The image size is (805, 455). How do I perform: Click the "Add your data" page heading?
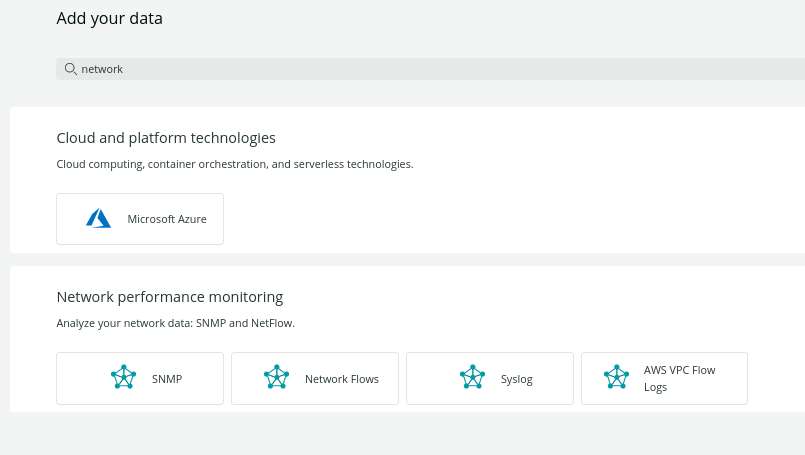[109, 18]
